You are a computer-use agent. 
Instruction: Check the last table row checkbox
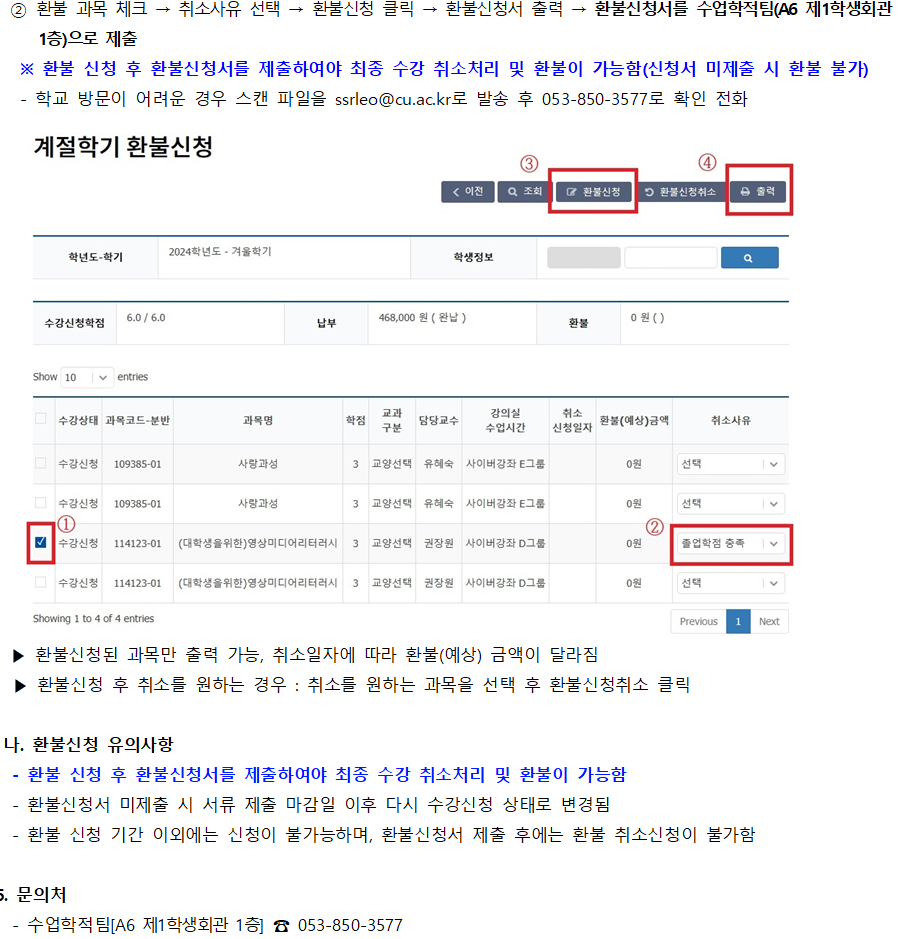[x=41, y=582]
